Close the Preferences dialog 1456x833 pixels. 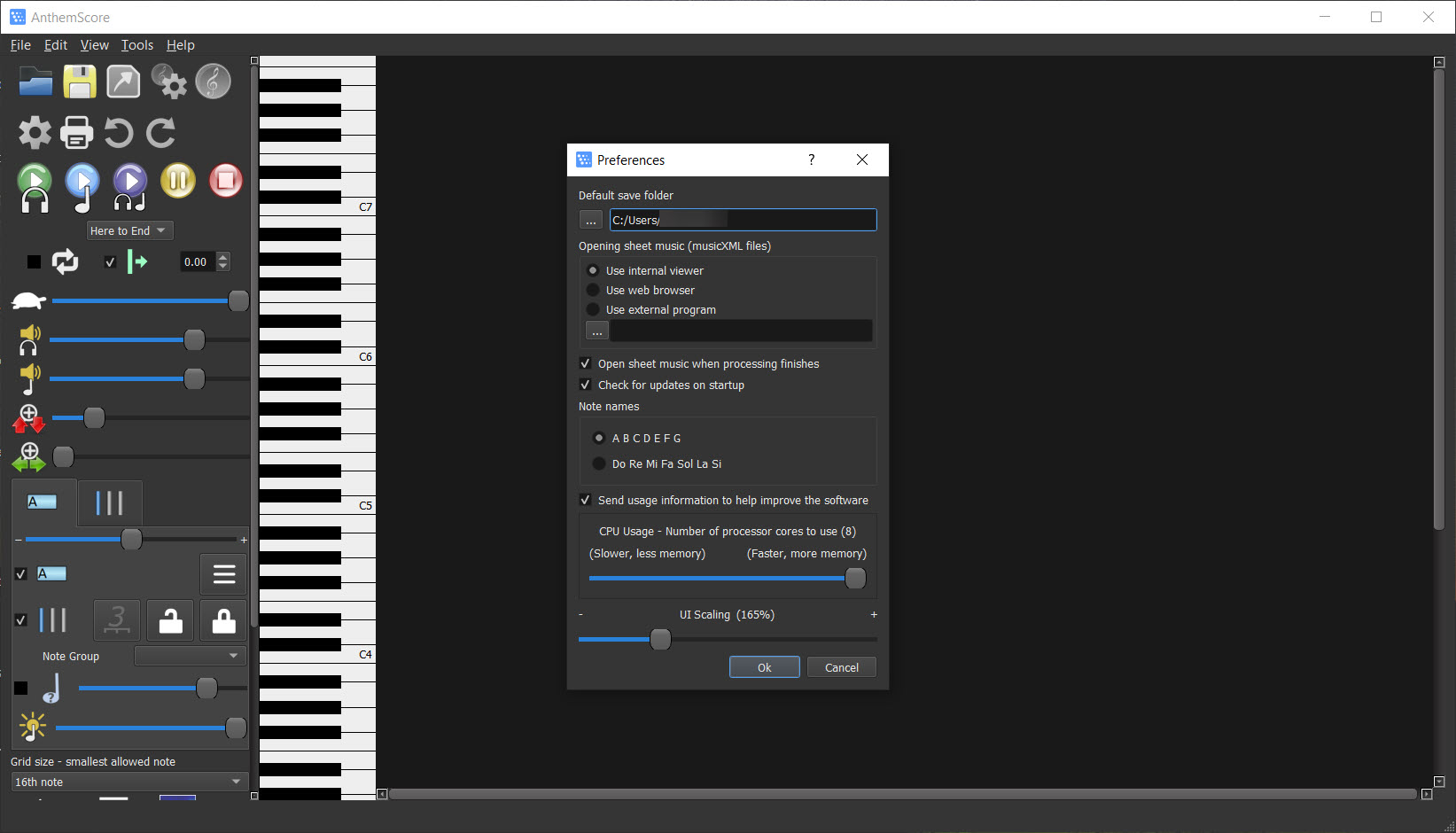pos(862,160)
